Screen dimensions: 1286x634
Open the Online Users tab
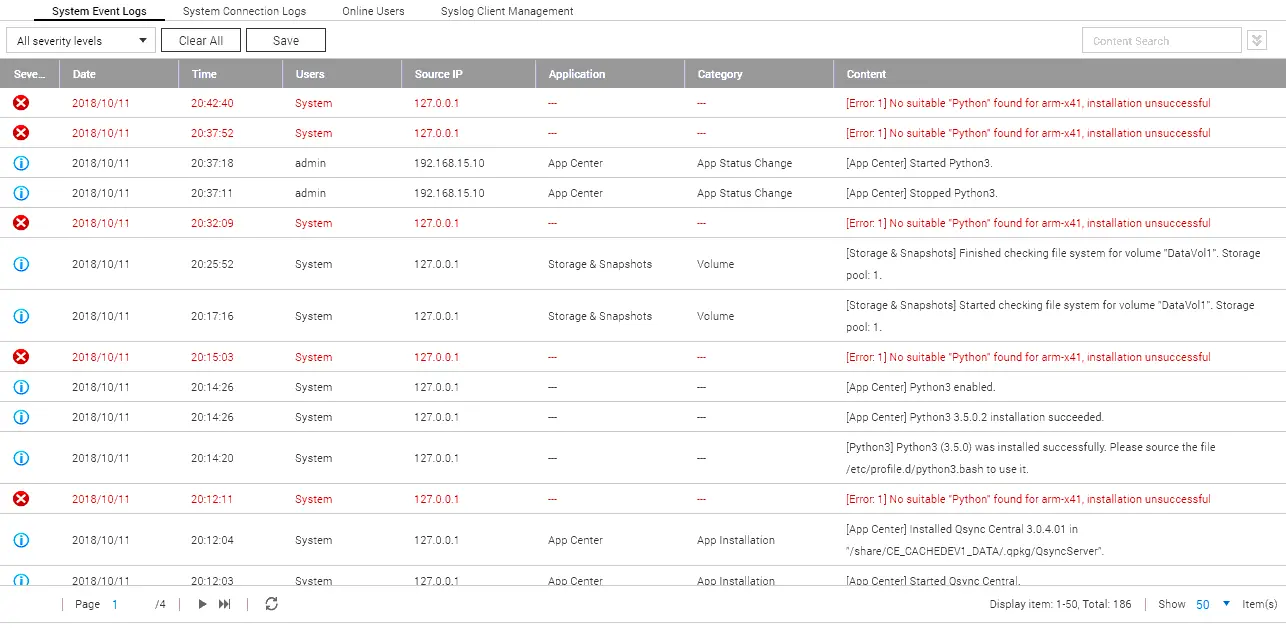click(x=373, y=11)
